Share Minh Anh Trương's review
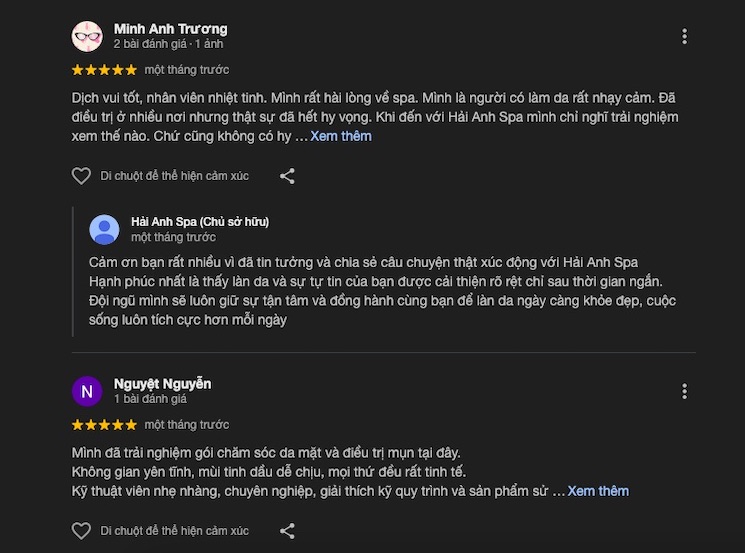 point(287,176)
